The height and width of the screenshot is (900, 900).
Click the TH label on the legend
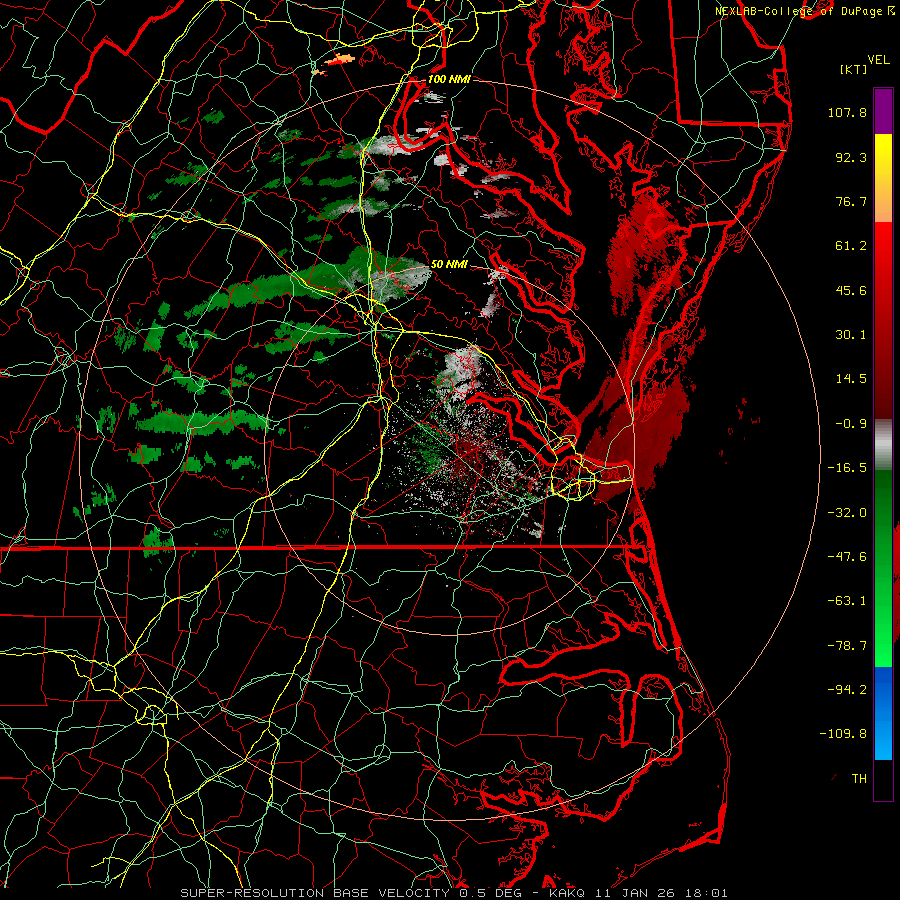pyautogui.click(x=859, y=779)
